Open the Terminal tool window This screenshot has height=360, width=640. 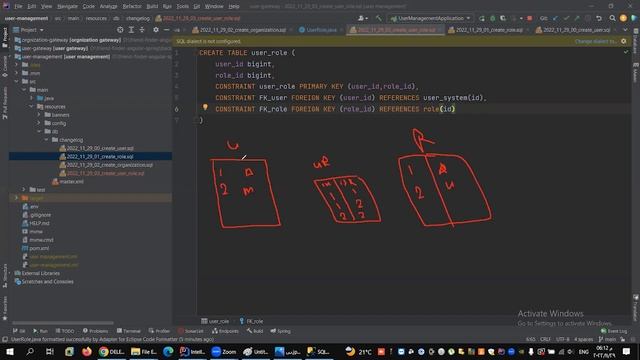[128, 331]
